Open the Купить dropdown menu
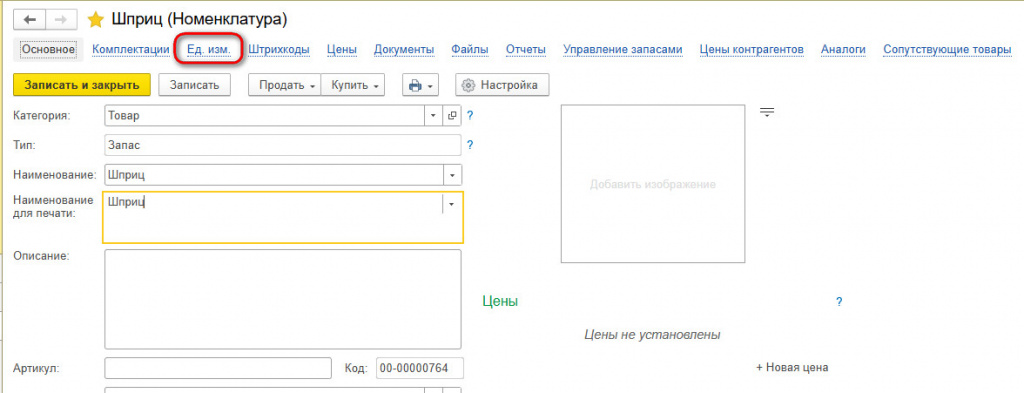This screenshot has width=1024, height=393. [x=353, y=85]
